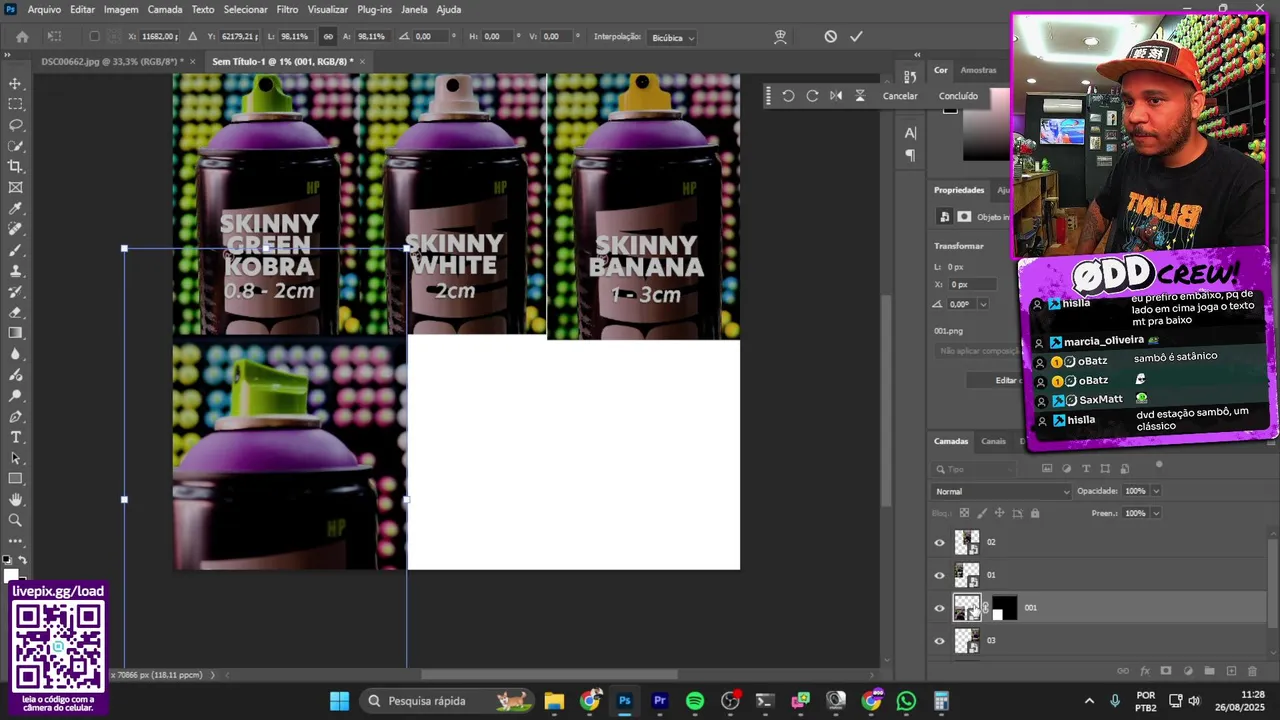Switch to warp mode icon
Screen dimensions: 1280x720
(781, 37)
